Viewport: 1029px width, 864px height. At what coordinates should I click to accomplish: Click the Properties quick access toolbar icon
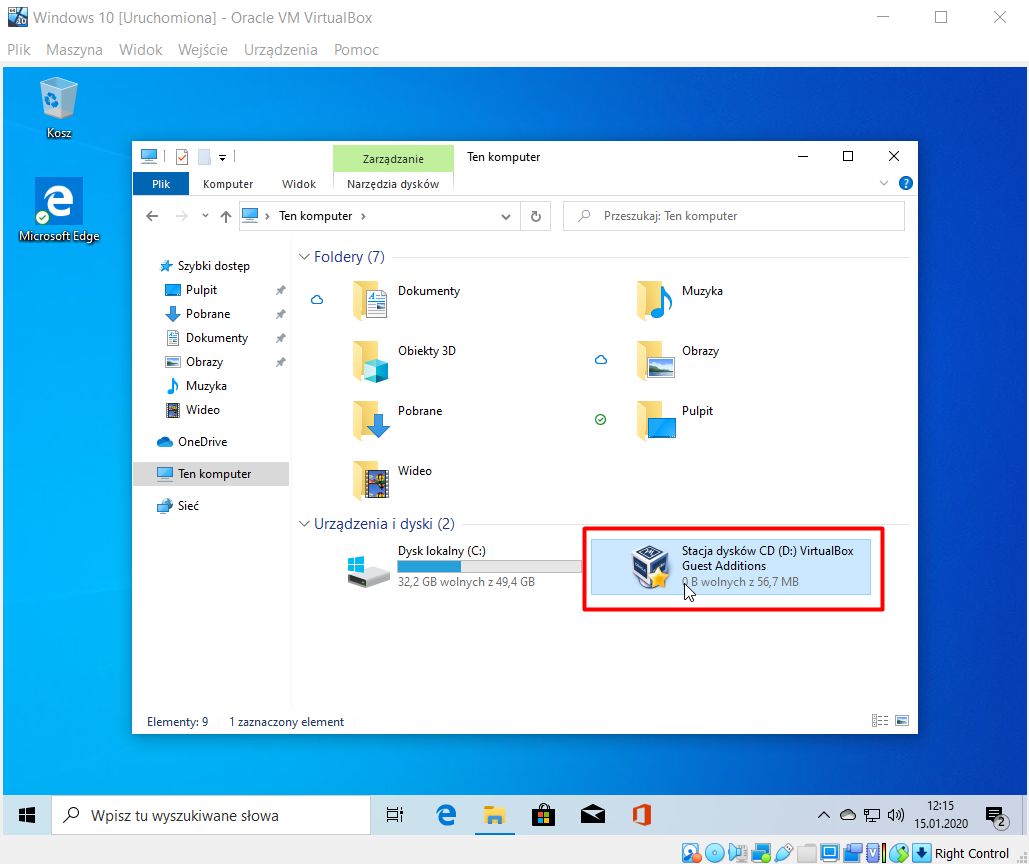182,157
